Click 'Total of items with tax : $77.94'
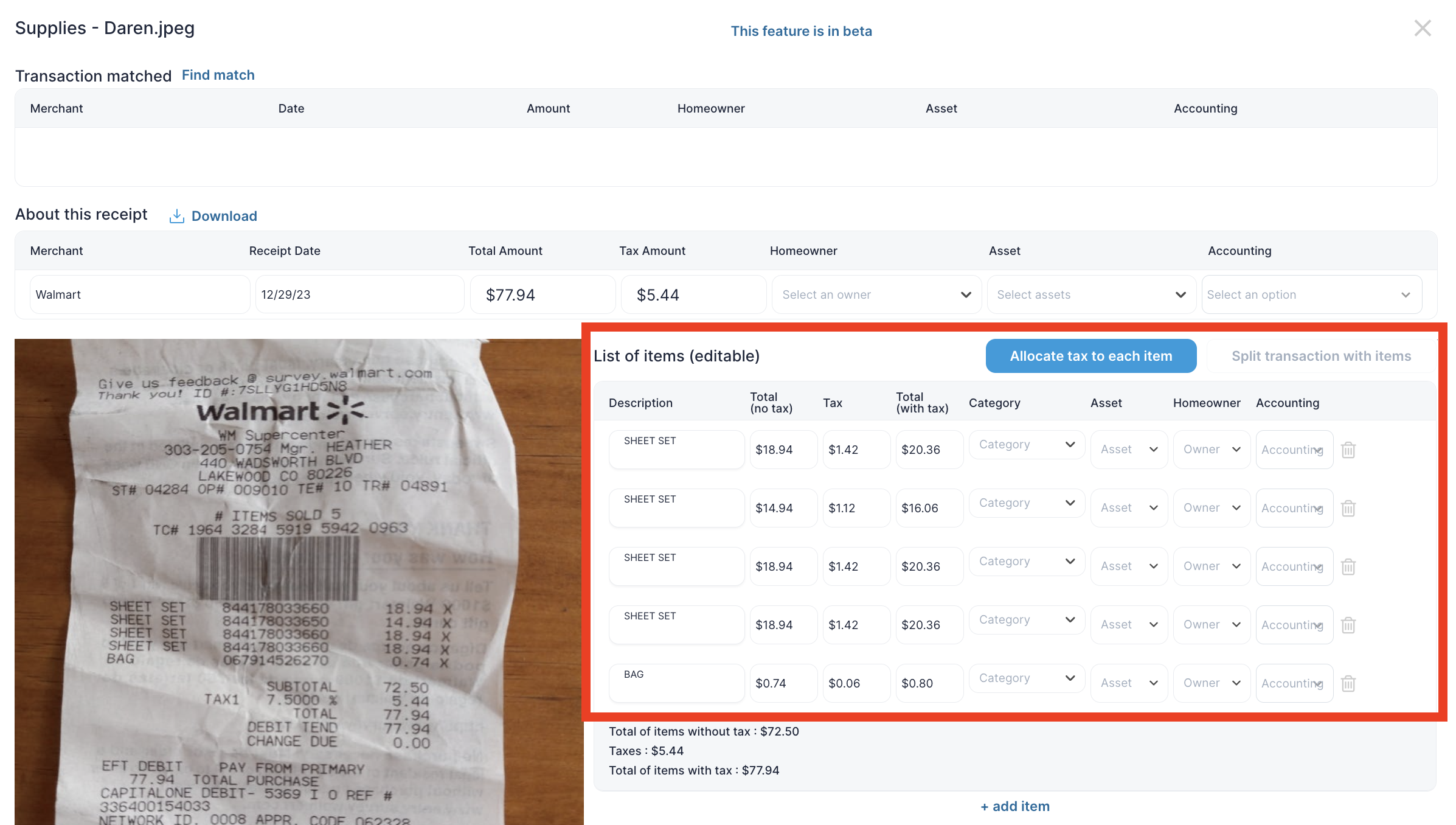The width and height of the screenshot is (1456, 825). [694, 770]
